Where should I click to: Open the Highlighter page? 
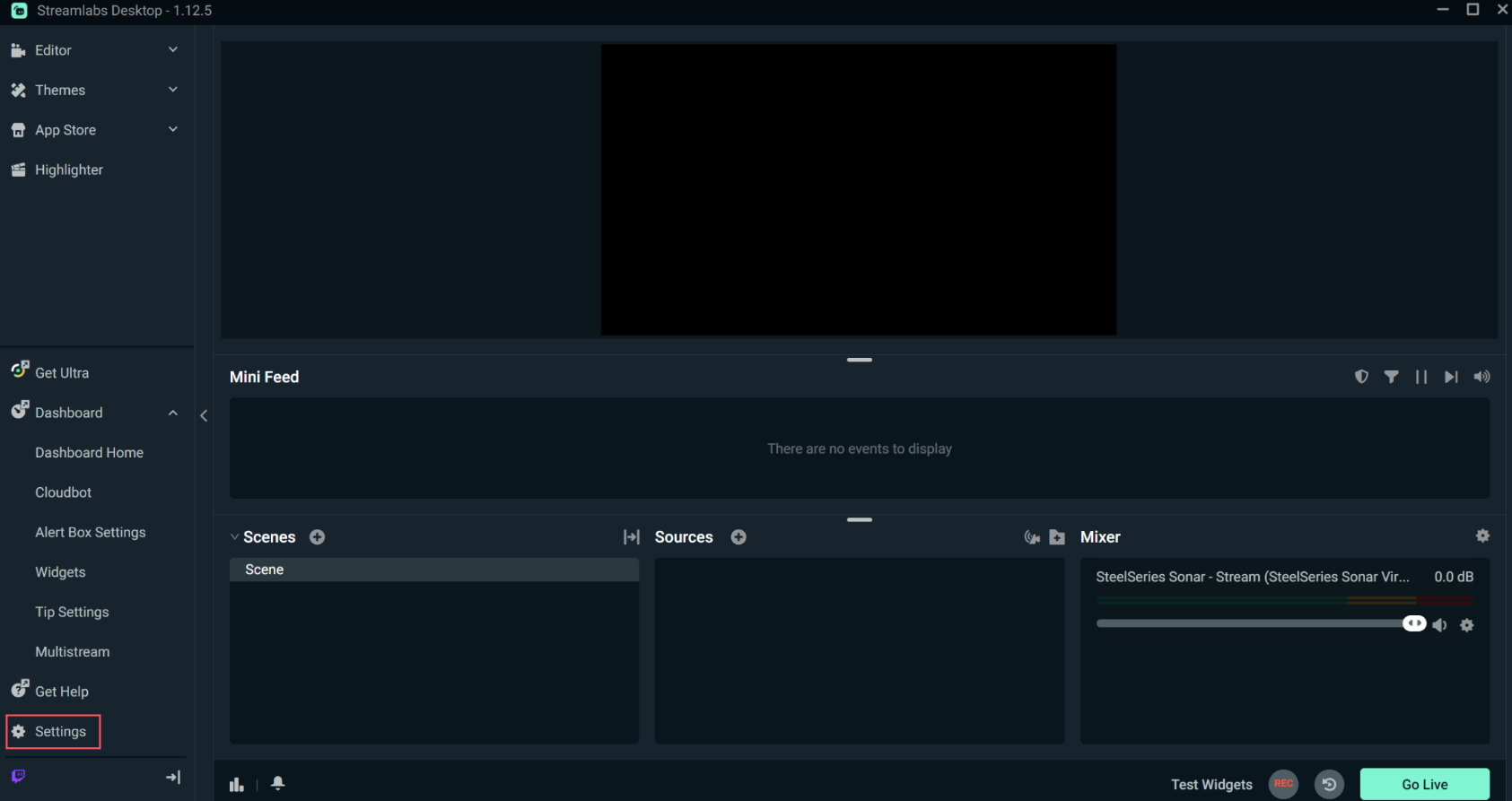click(x=68, y=170)
